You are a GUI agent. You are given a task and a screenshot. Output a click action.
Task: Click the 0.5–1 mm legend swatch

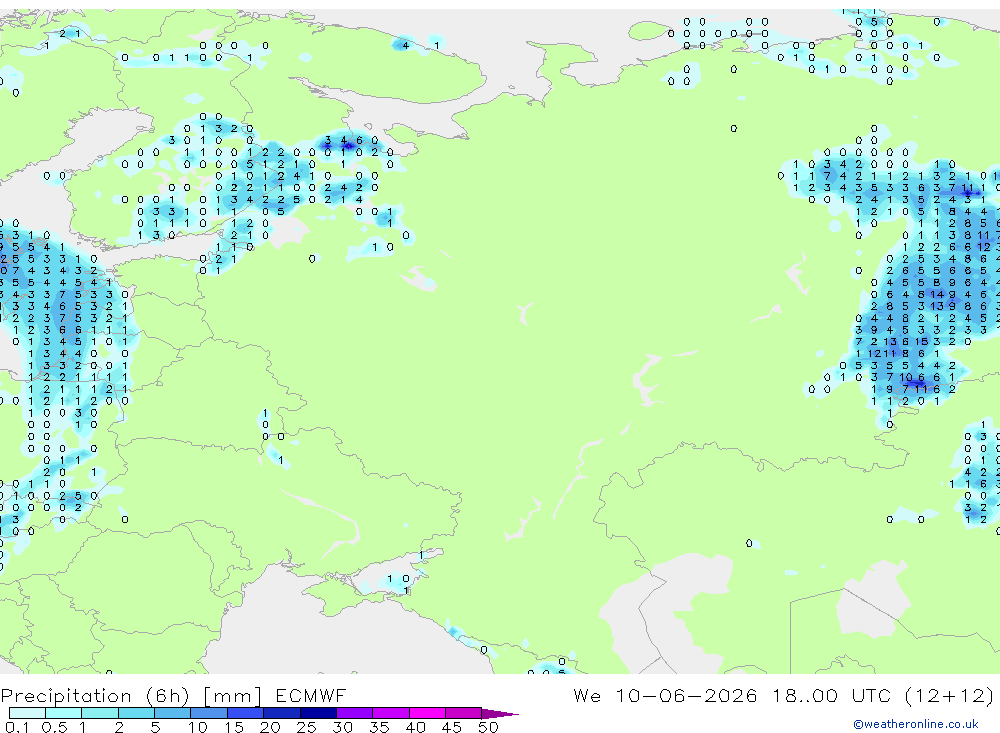63,713
